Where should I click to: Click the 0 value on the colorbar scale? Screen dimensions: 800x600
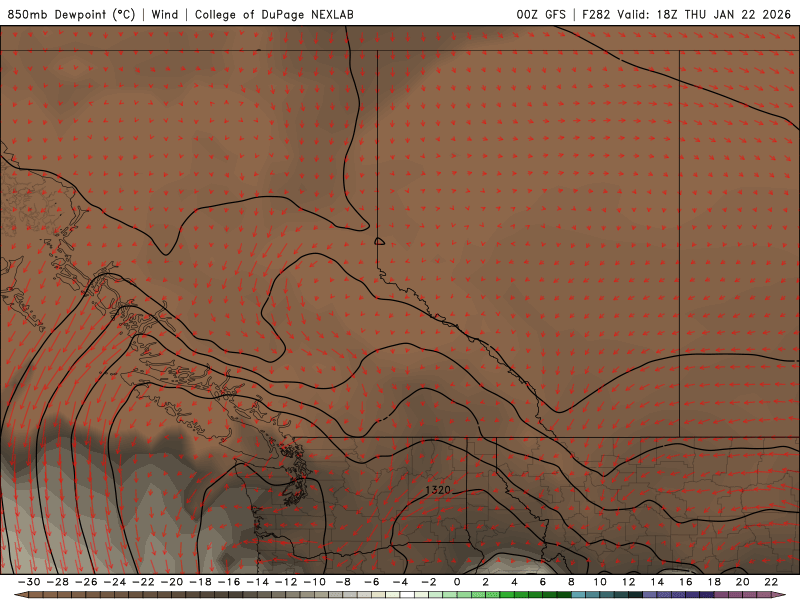click(x=457, y=582)
